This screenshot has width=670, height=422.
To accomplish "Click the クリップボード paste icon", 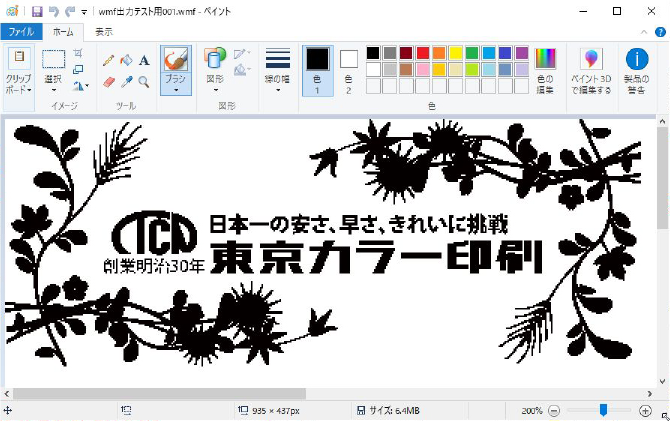I will (x=19, y=58).
